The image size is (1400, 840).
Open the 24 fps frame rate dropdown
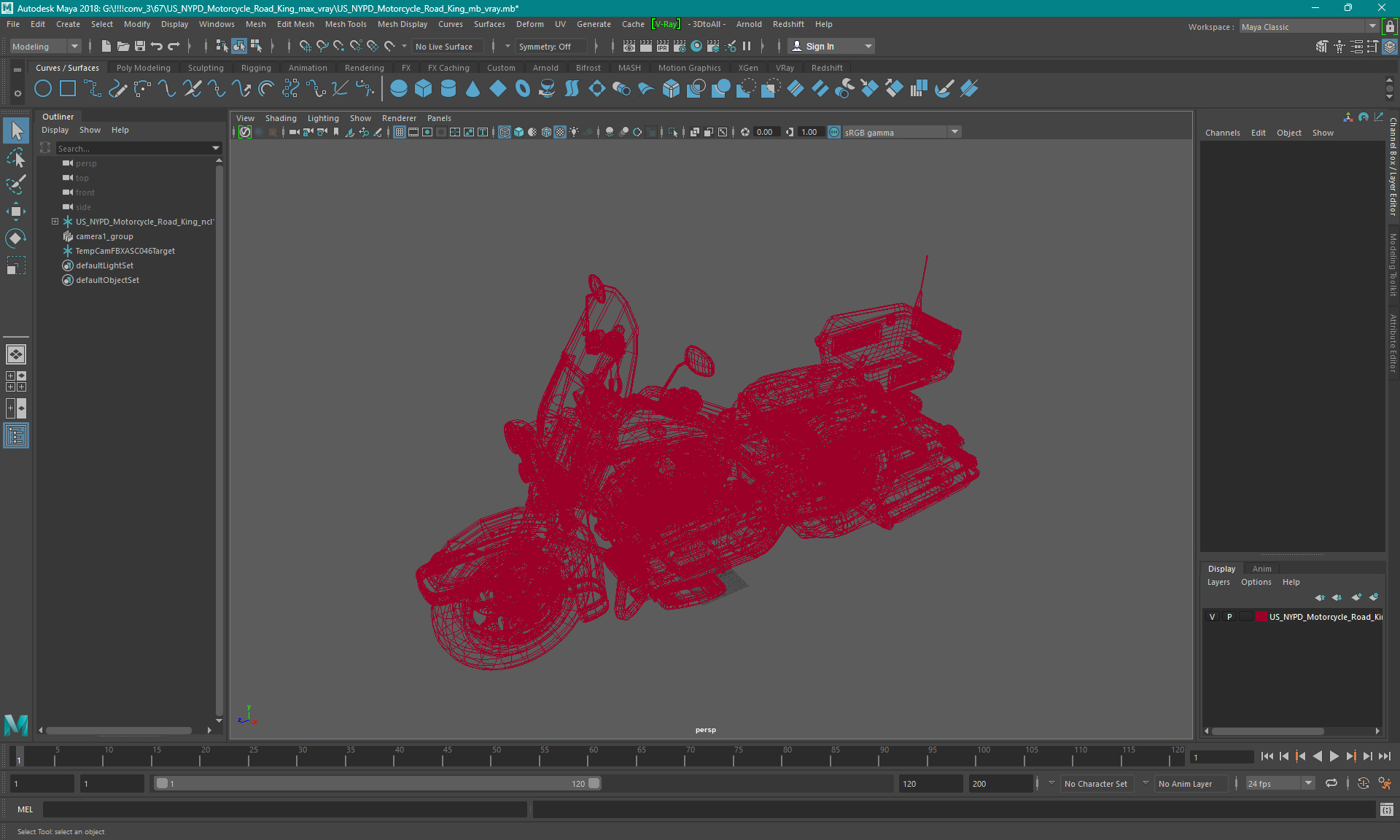point(1280,783)
